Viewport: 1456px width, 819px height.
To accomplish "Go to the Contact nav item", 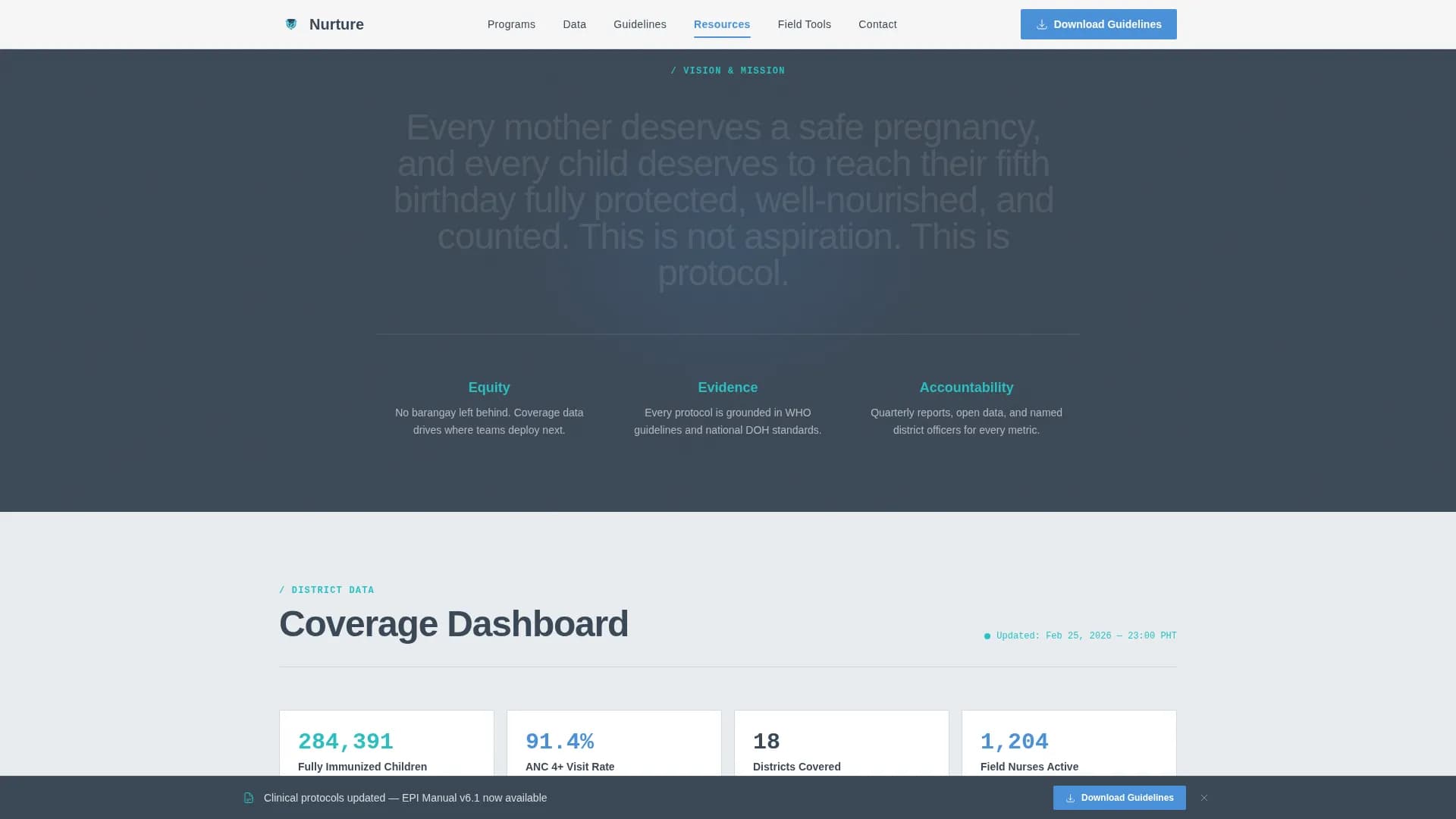I will coord(877,24).
